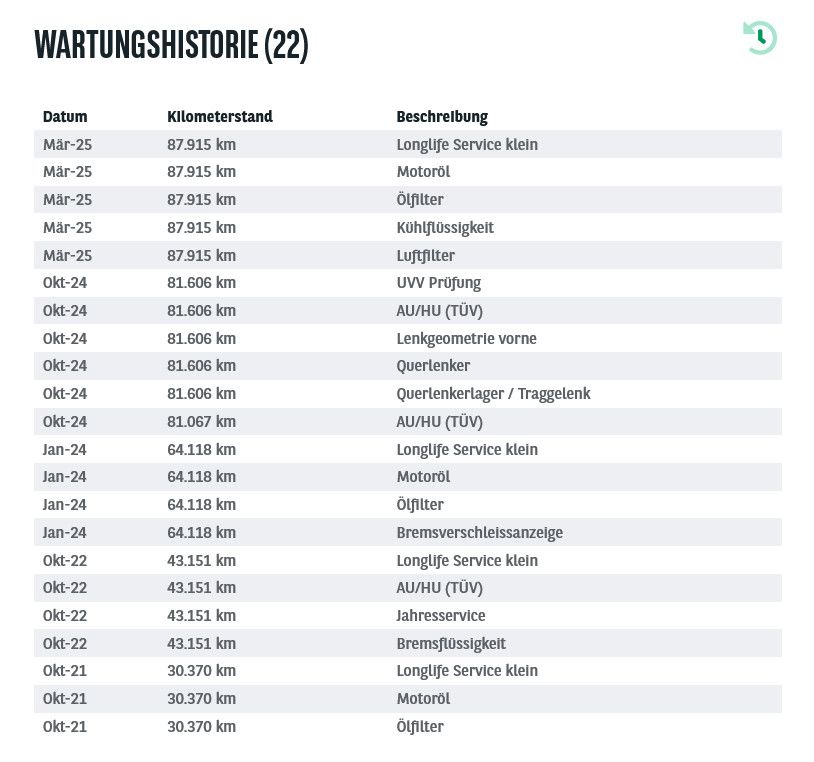This screenshot has height=762, width=814.
Task: Click the UVV Prüfung row
Action: tap(408, 283)
